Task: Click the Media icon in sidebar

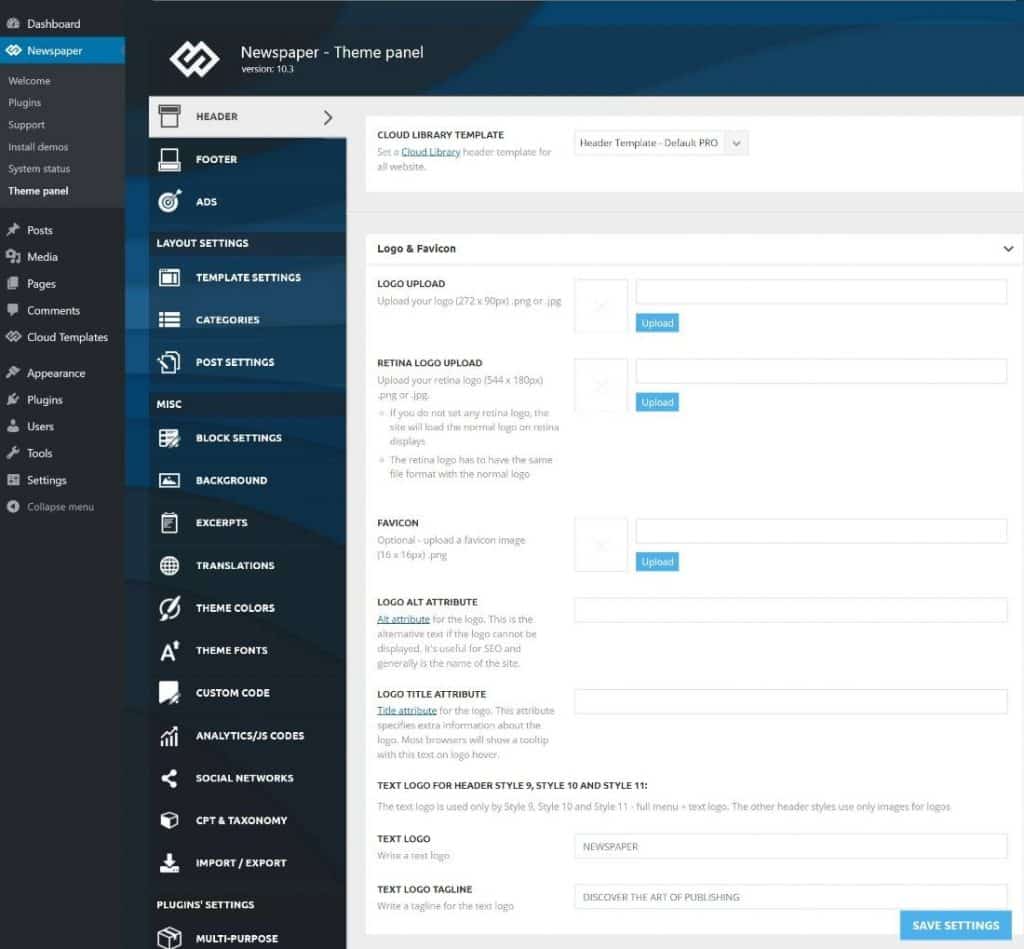Action: pos(13,257)
